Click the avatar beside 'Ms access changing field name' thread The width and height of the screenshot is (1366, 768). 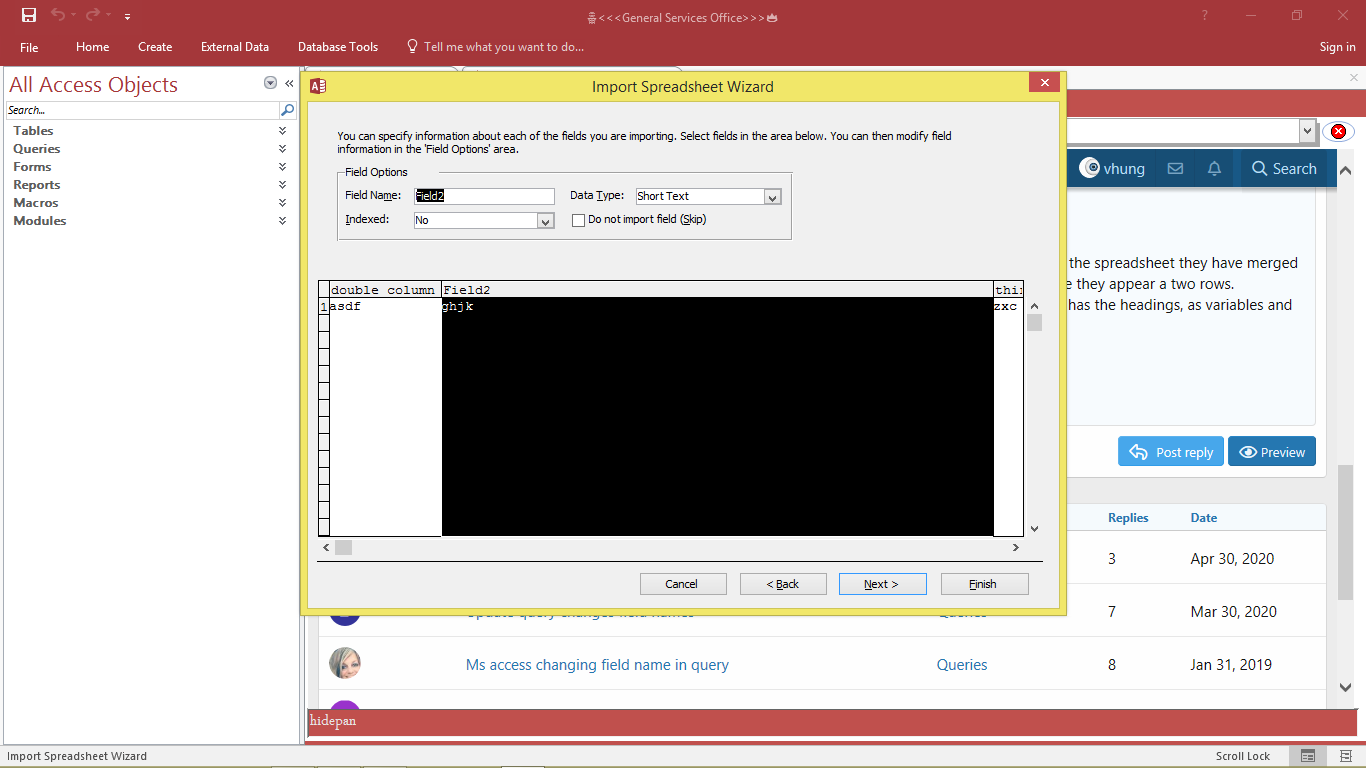coord(345,664)
